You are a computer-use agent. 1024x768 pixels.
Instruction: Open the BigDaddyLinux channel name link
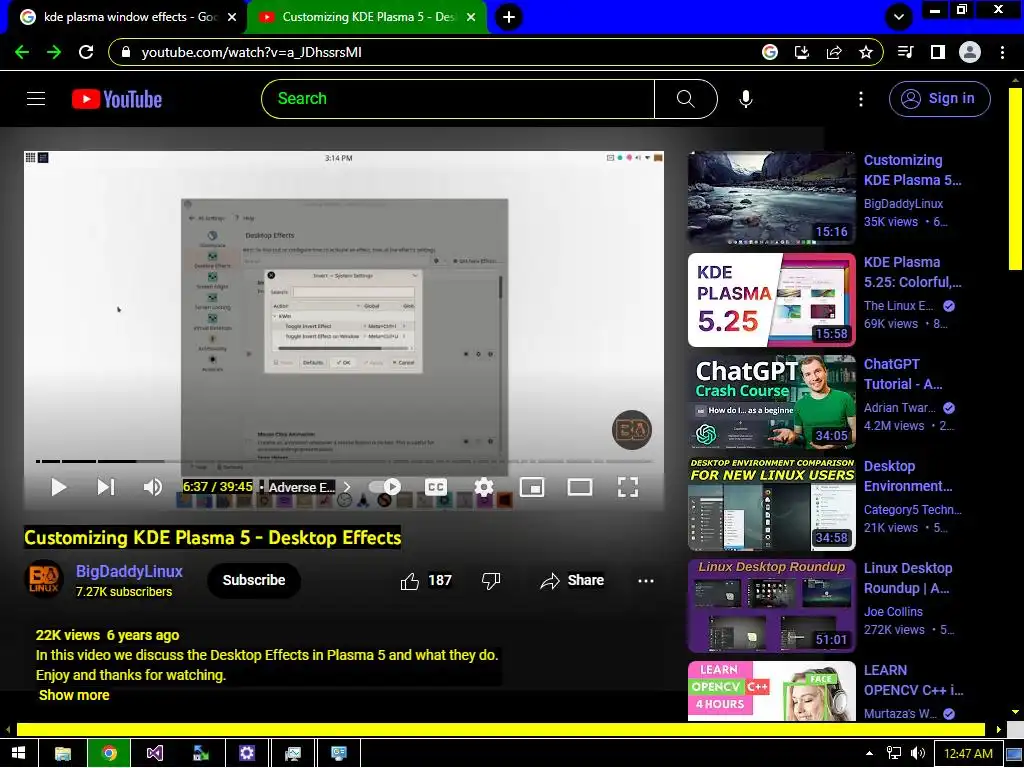point(129,571)
